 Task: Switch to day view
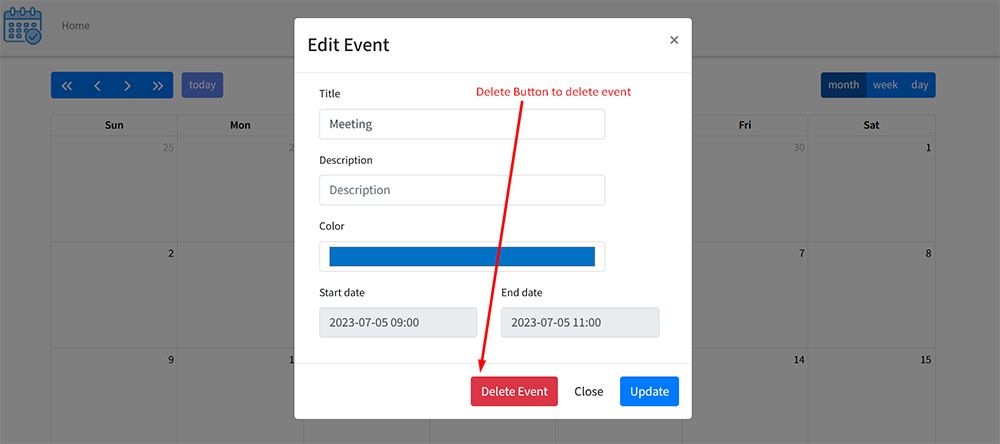pos(920,85)
